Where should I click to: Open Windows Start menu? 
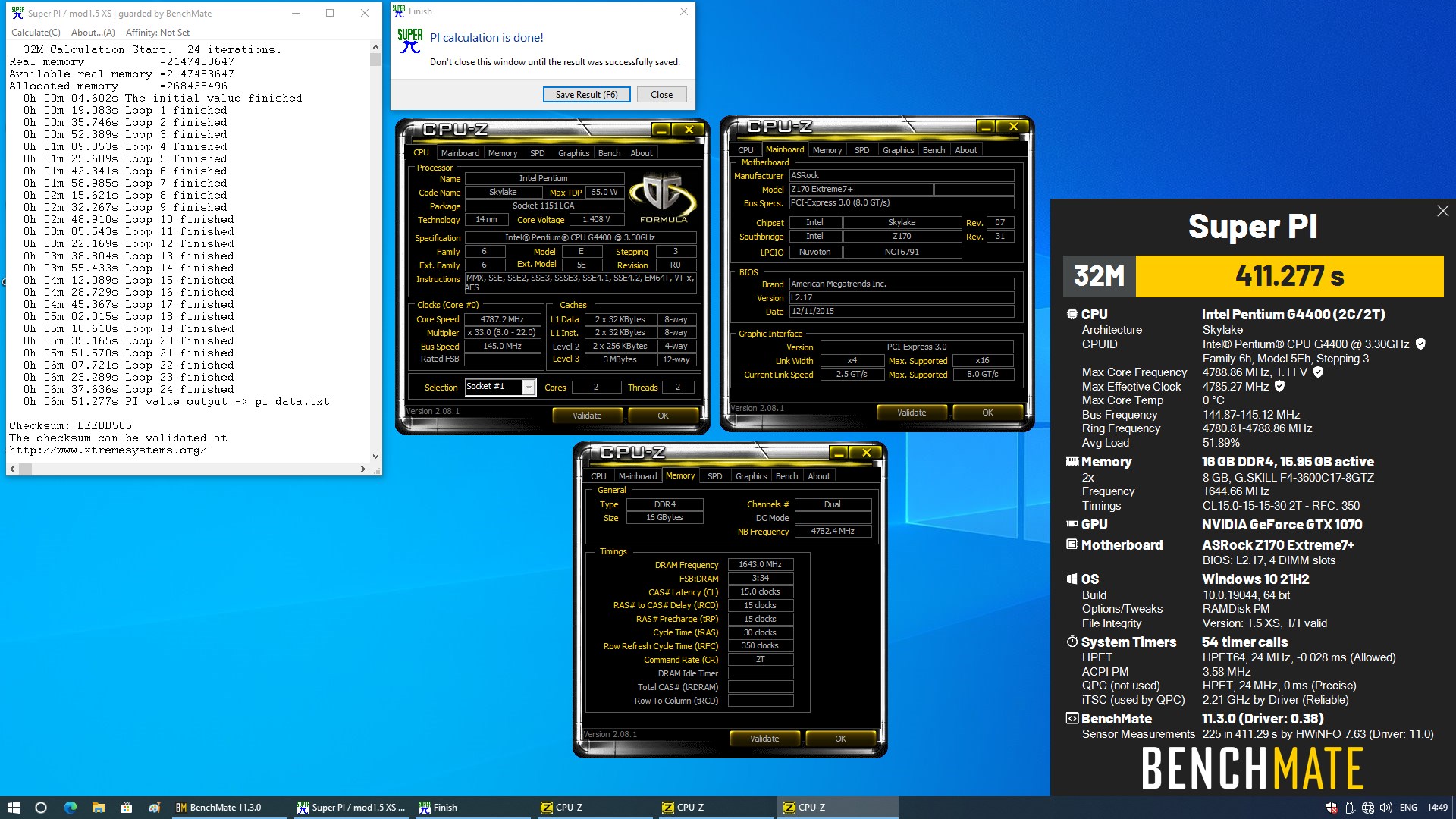pyautogui.click(x=13, y=808)
